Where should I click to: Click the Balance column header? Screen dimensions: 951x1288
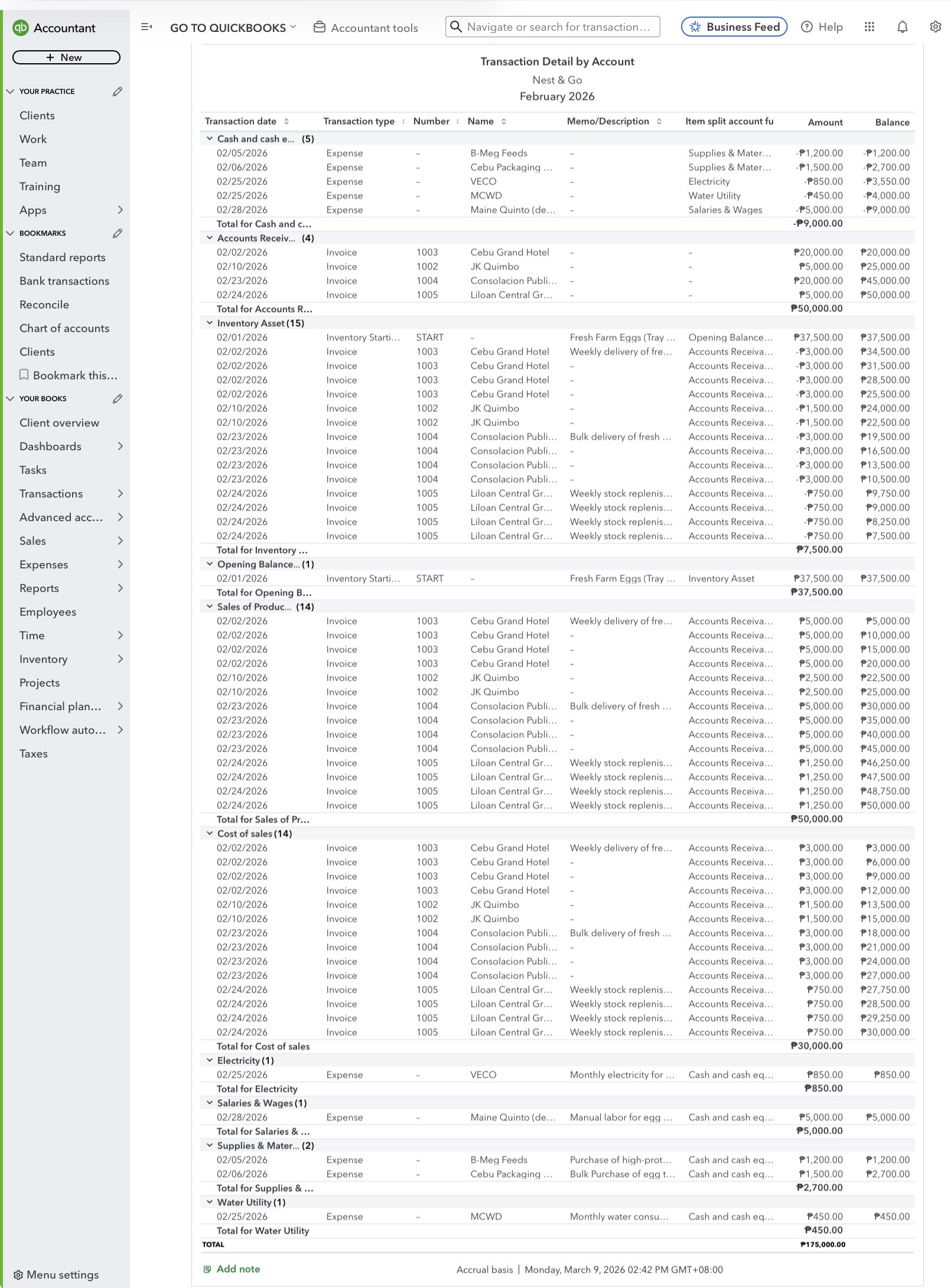point(892,122)
